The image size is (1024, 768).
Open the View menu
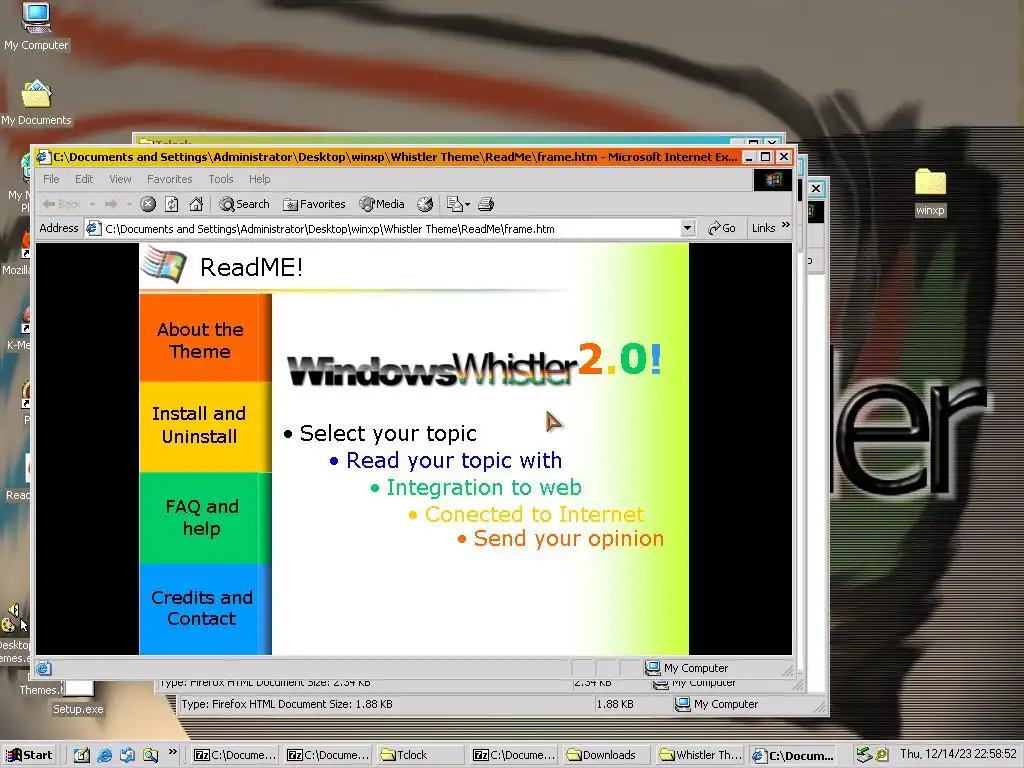coord(120,179)
